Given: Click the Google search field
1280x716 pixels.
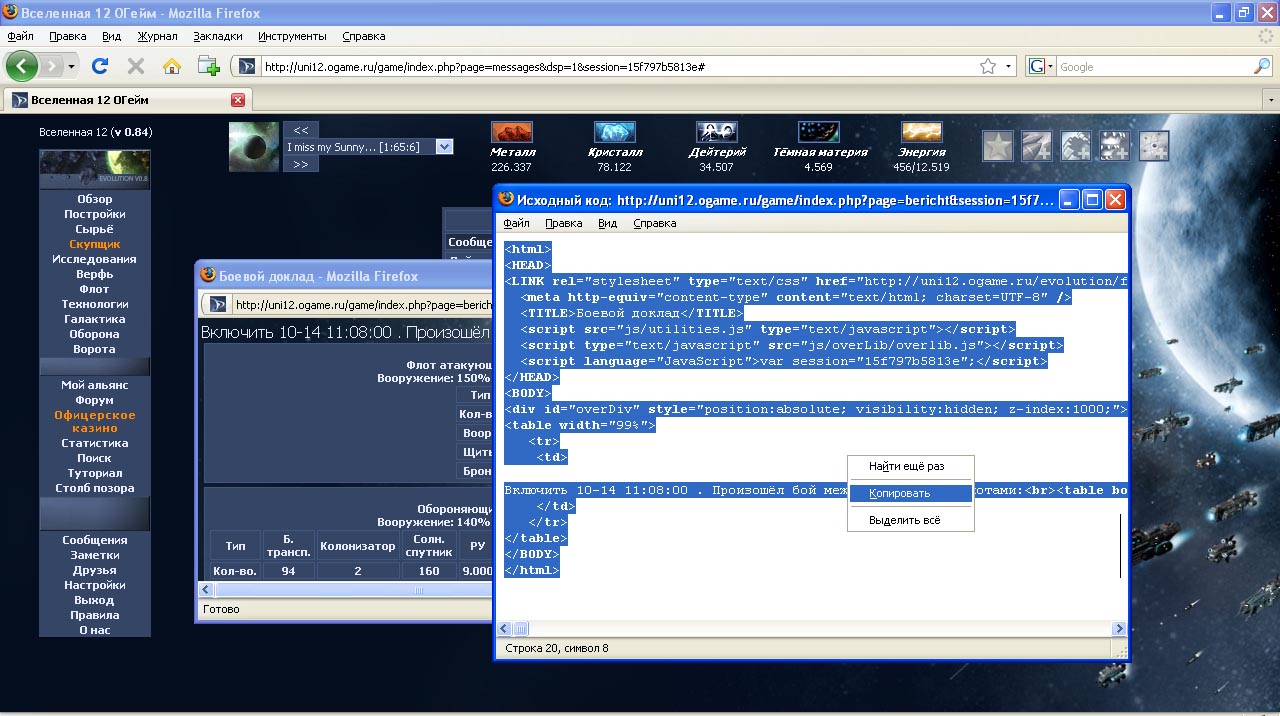Looking at the screenshot, I should [x=1155, y=67].
